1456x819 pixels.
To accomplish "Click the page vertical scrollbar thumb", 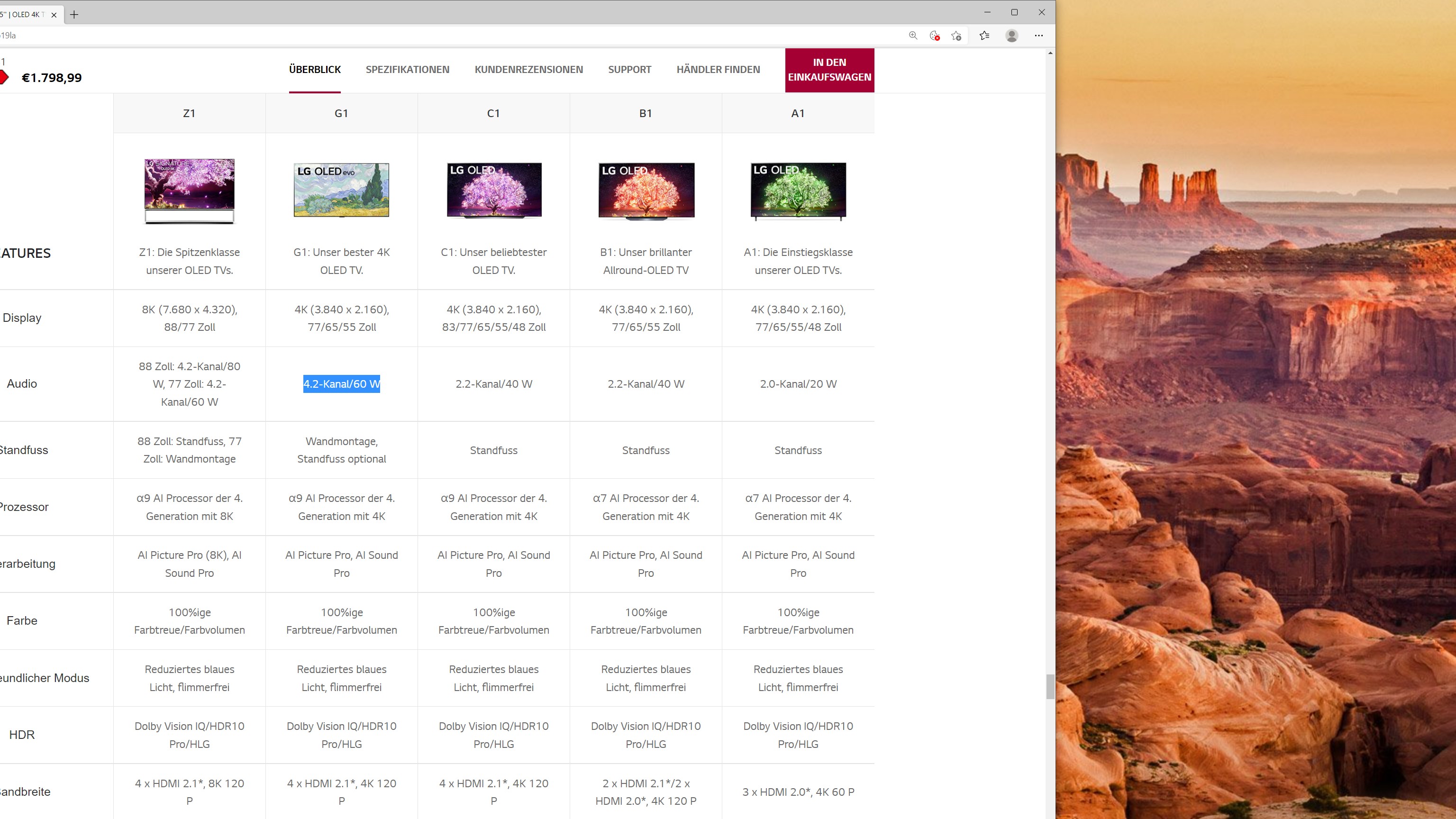I will click(1050, 686).
